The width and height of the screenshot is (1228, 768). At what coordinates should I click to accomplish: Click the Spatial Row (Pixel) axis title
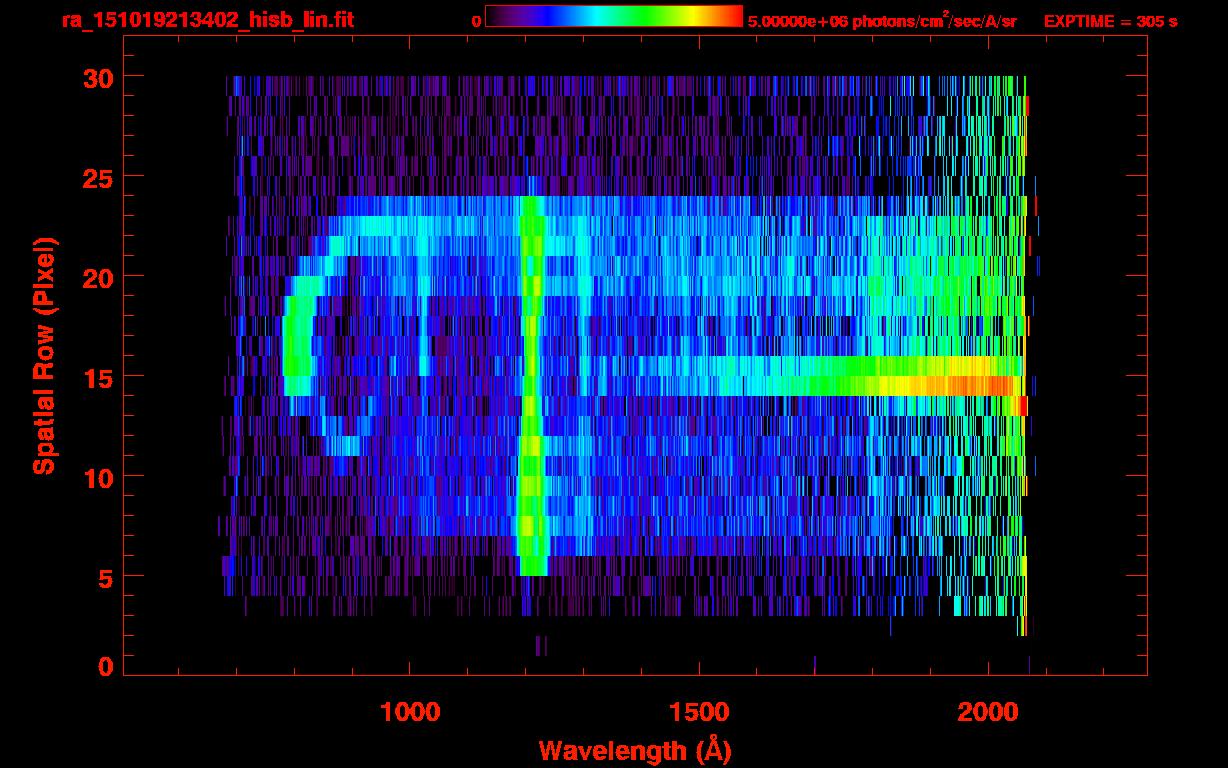click(44, 356)
